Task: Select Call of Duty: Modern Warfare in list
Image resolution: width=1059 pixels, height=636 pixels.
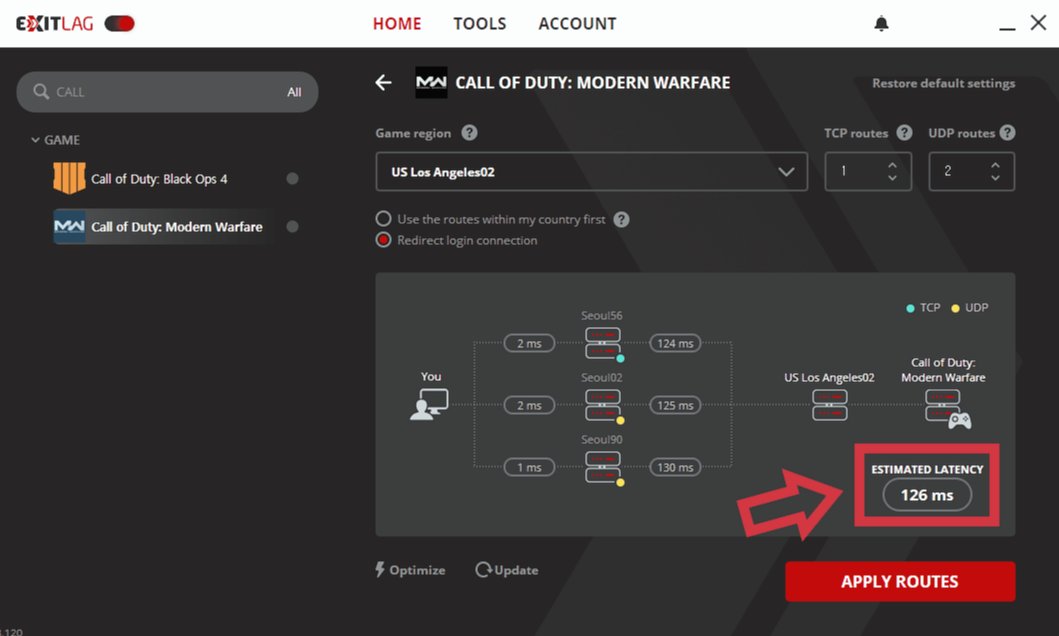Action: (x=177, y=227)
